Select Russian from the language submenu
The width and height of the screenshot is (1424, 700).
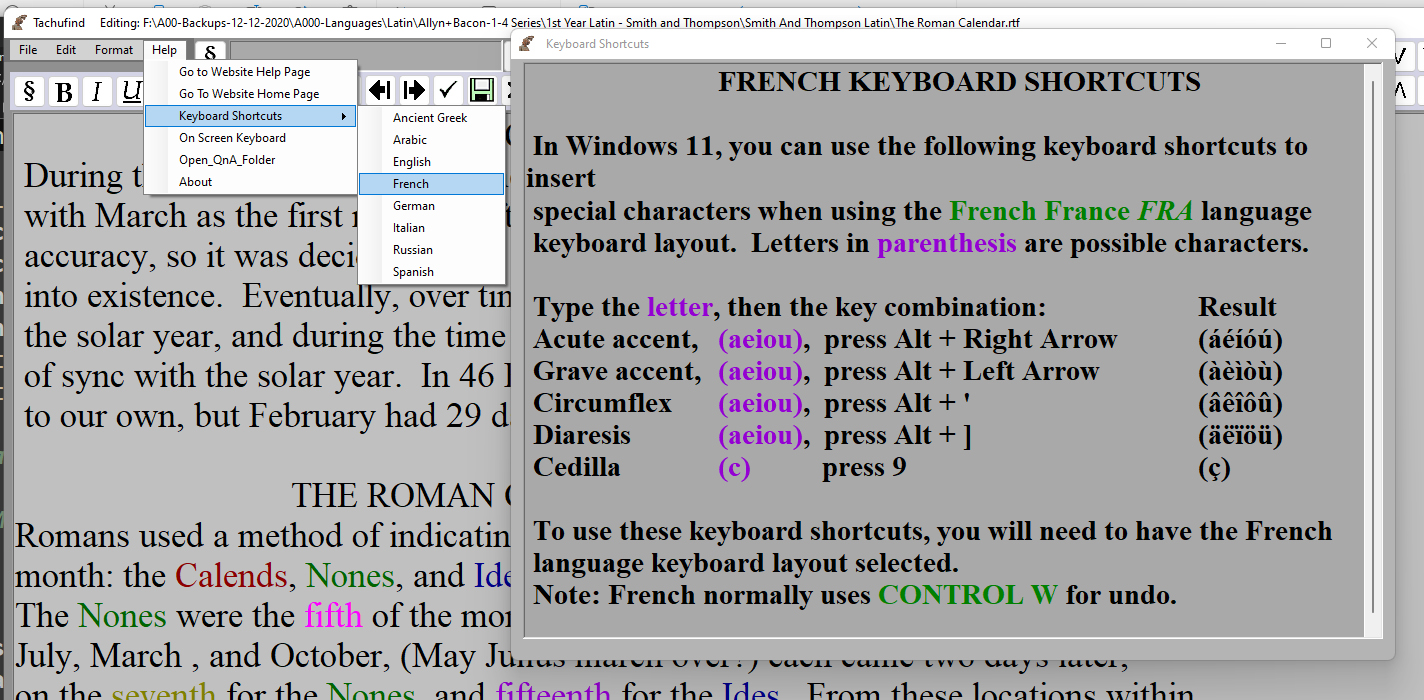[x=410, y=249]
